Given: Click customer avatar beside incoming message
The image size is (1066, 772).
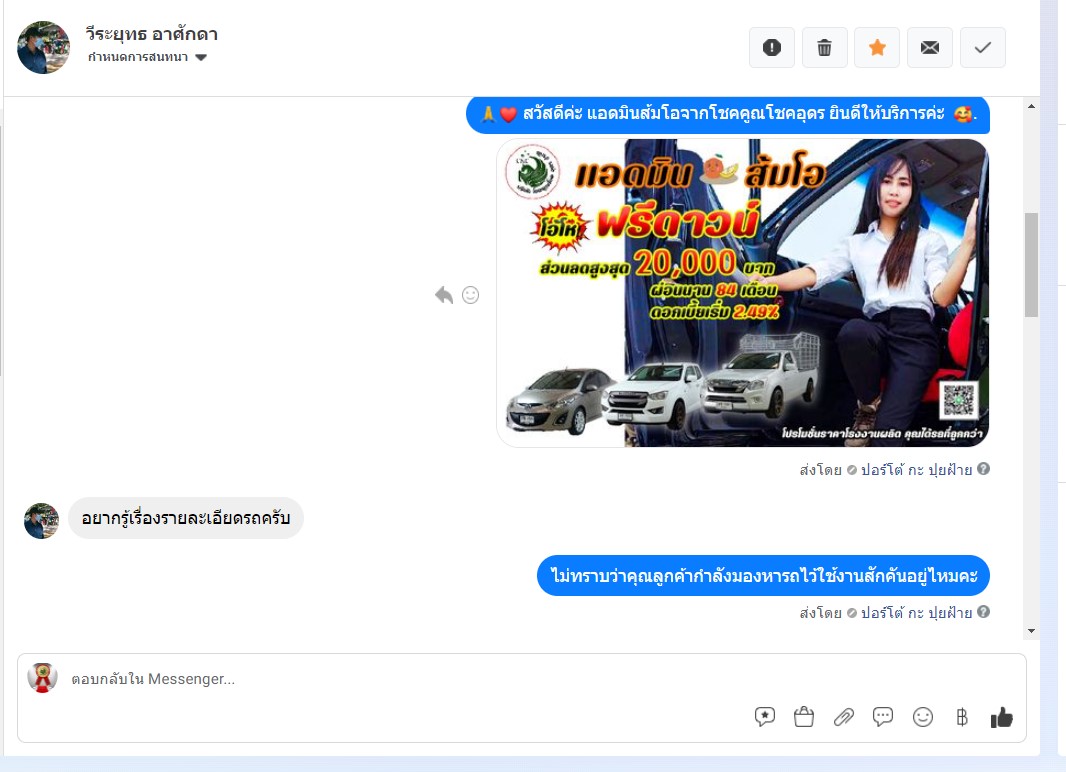Looking at the screenshot, I should [x=41, y=521].
